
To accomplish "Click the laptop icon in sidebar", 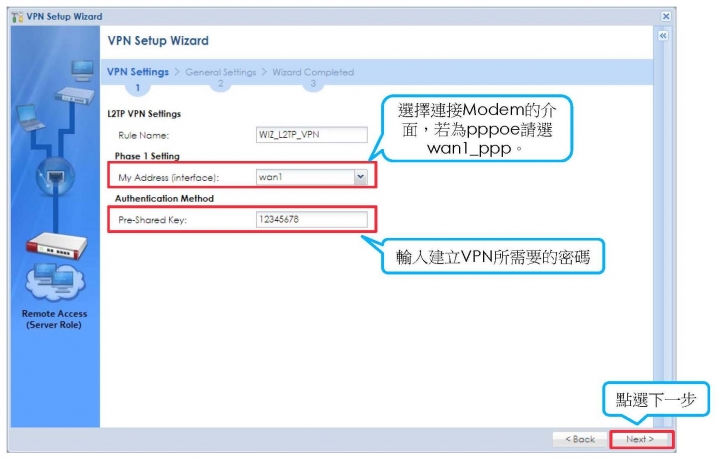I will click(x=30, y=118).
